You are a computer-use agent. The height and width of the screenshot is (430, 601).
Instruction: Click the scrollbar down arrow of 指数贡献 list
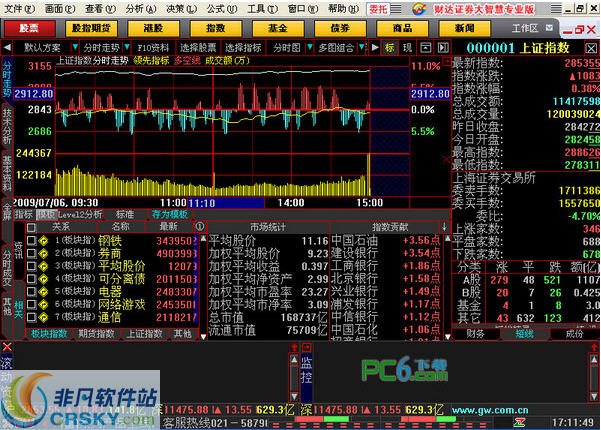pyautogui.click(x=447, y=337)
